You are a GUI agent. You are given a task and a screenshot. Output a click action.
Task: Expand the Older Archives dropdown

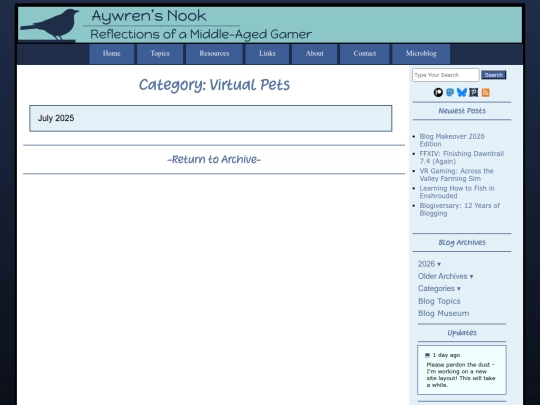point(446,276)
